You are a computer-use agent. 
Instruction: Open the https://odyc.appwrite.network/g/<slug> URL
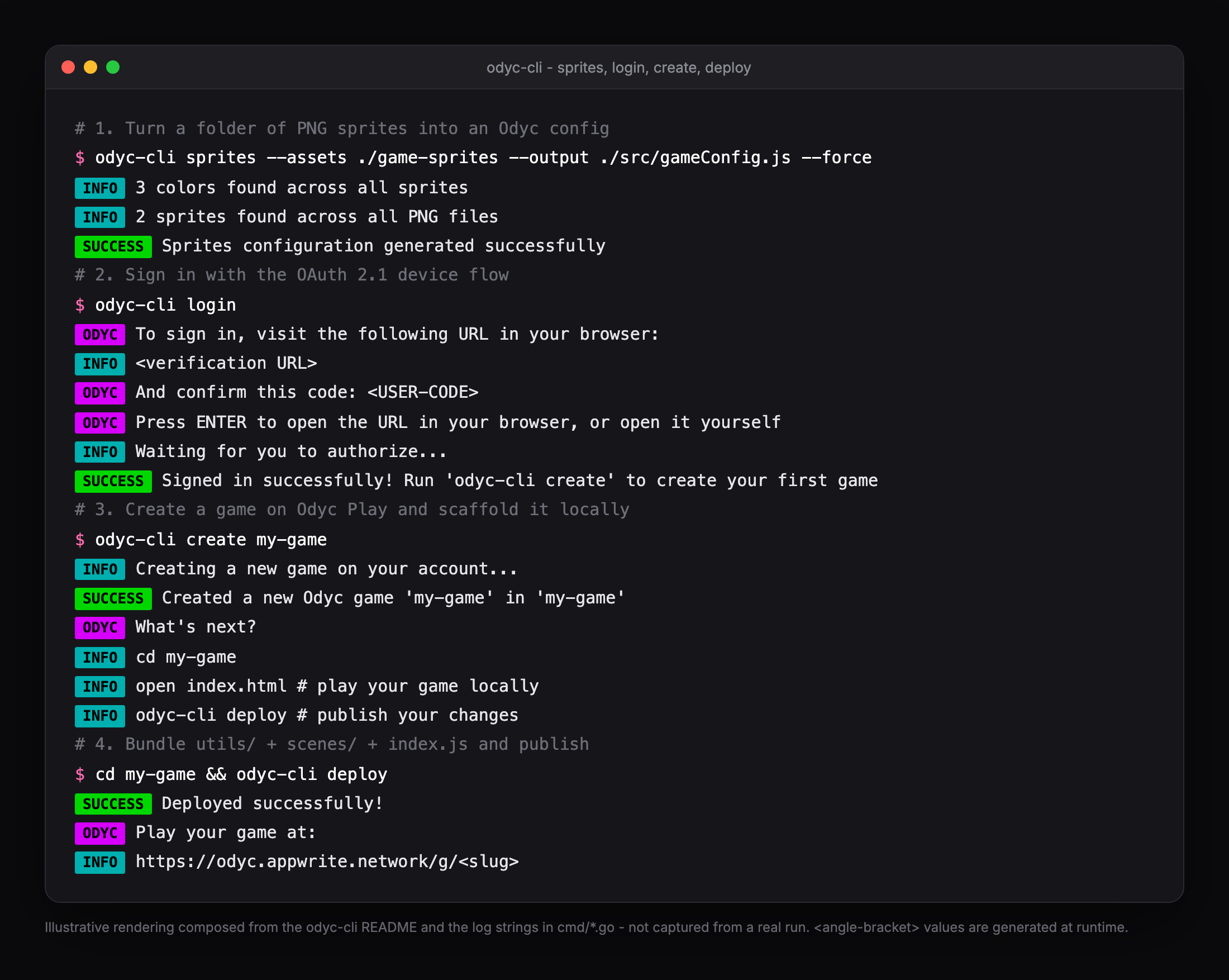coord(327,862)
